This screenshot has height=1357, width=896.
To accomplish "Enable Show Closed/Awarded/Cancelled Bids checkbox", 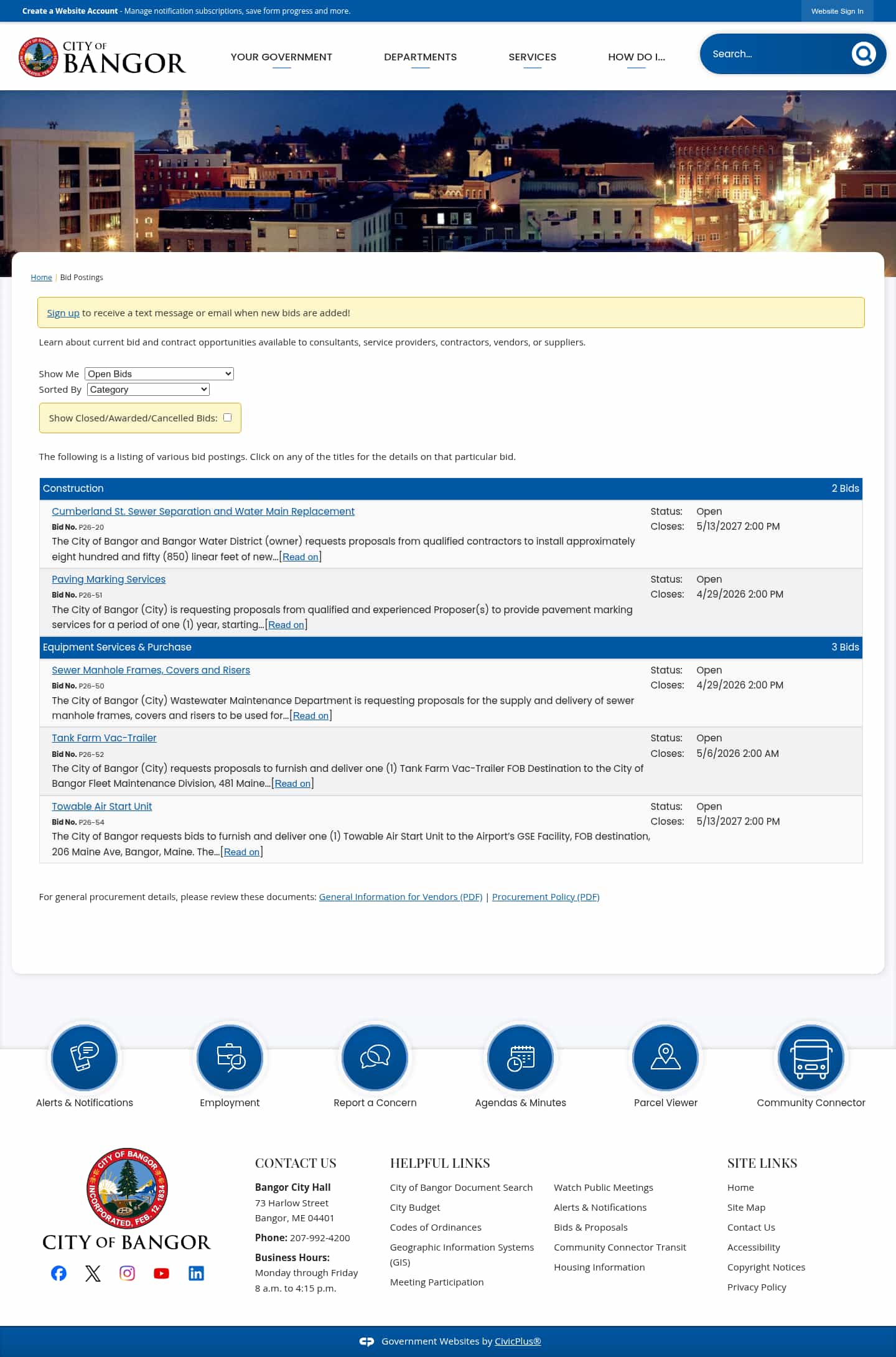I will (227, 418).
